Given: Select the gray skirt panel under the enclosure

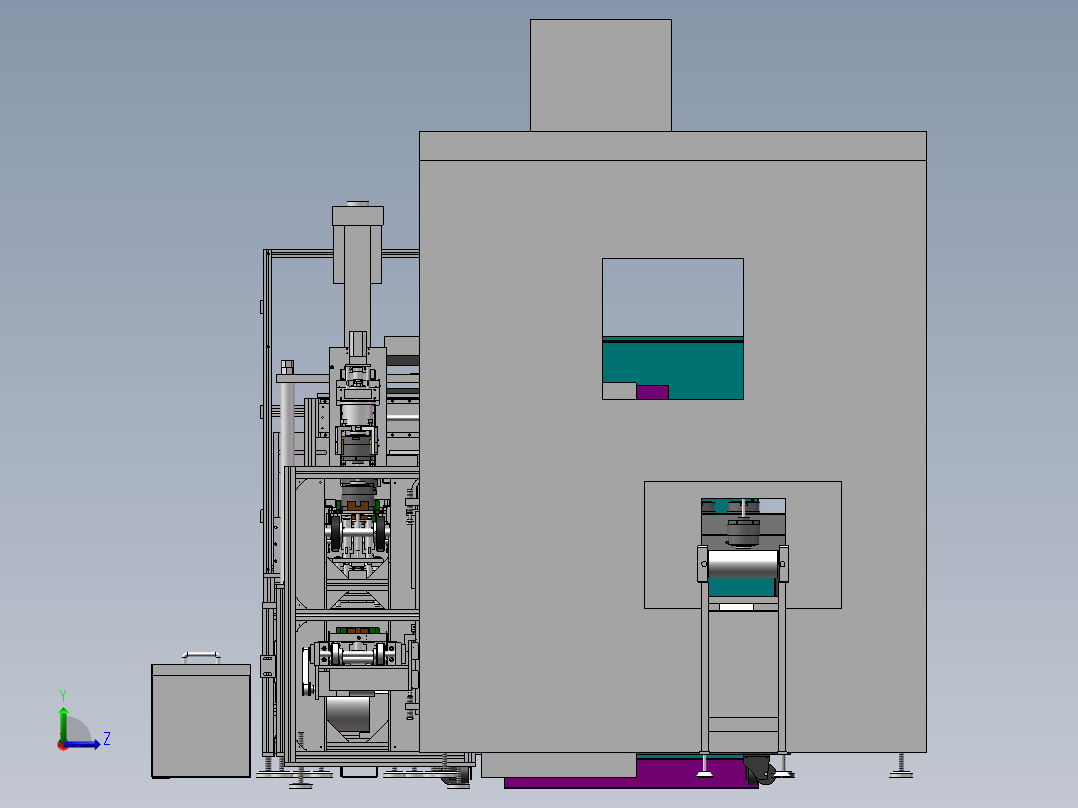Looking at the screenshot, I should coord(558,765).
